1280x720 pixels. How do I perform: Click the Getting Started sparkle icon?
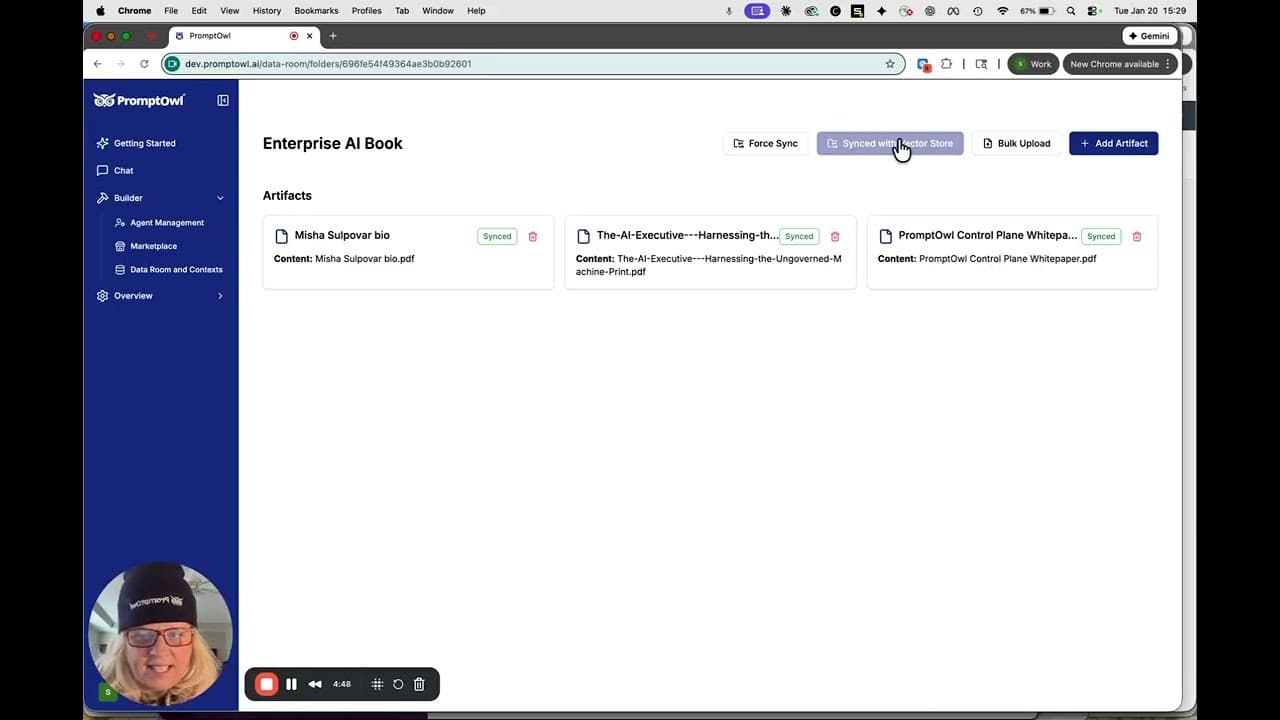pos(103,143)
